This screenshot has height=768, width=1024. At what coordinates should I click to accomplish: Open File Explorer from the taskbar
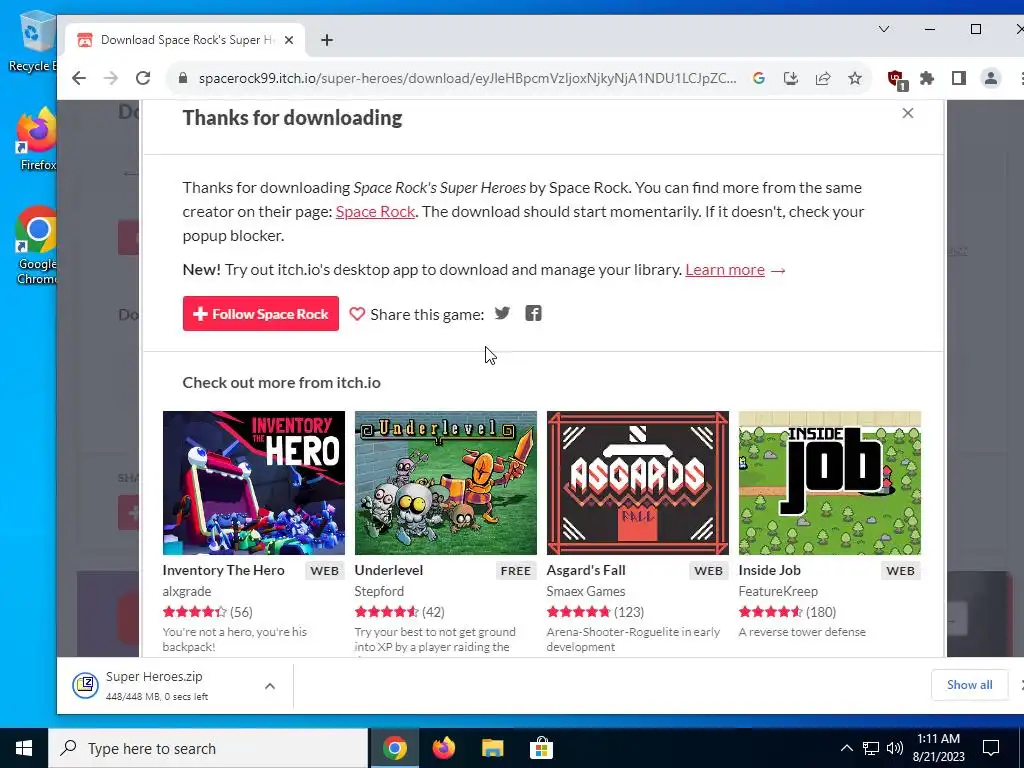pos(492,748)
